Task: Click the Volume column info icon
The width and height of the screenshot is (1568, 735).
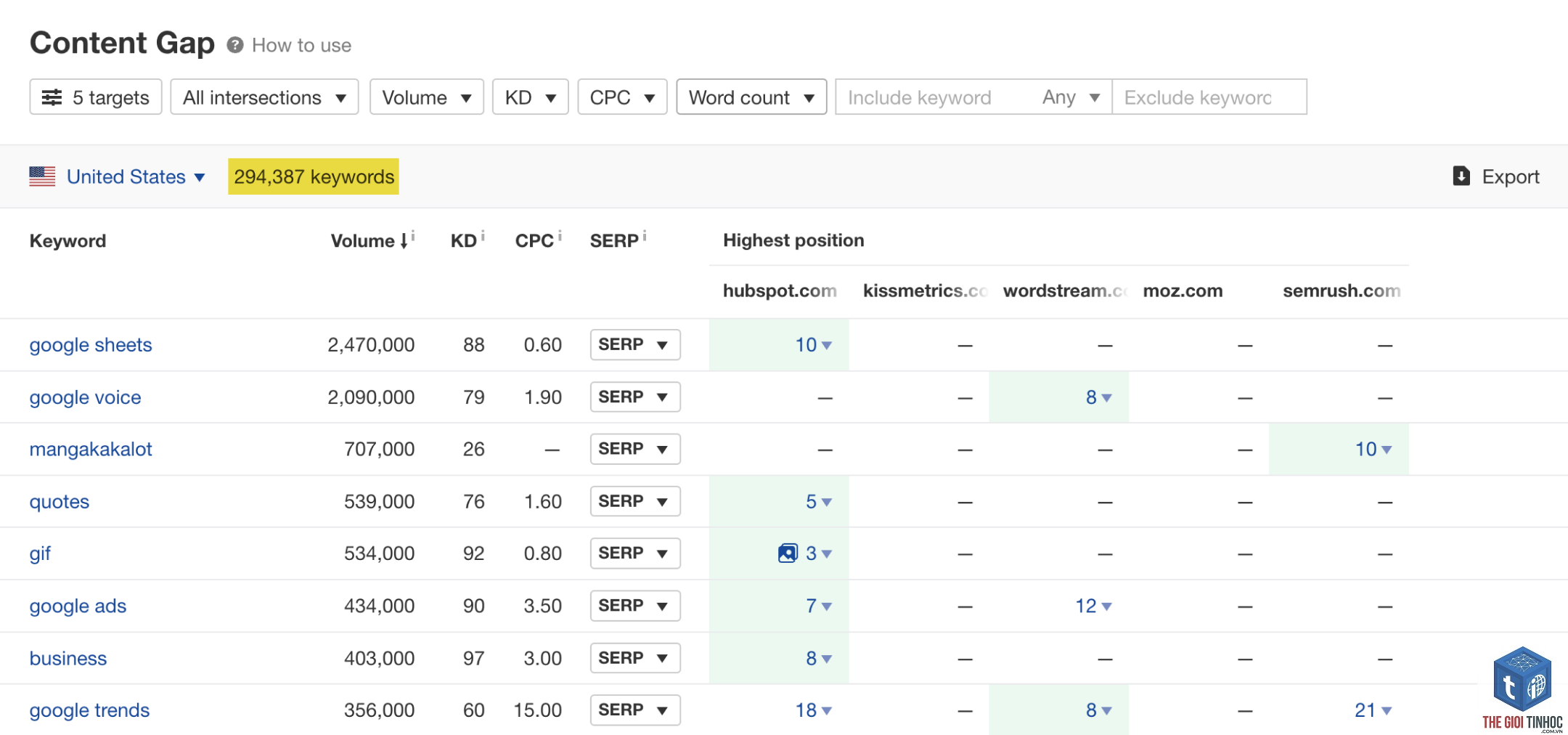Action: pos(413,235)
